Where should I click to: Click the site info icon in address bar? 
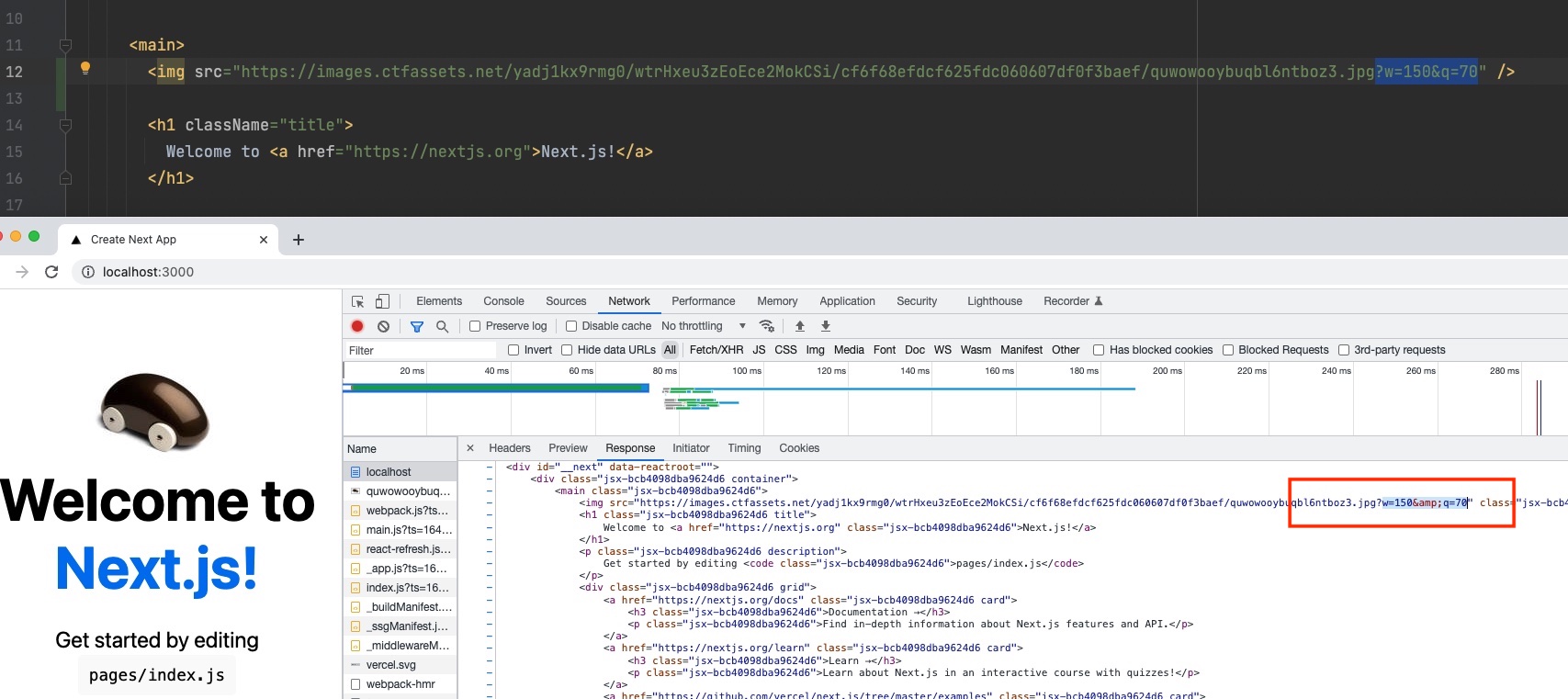click(x=88, y=272)
